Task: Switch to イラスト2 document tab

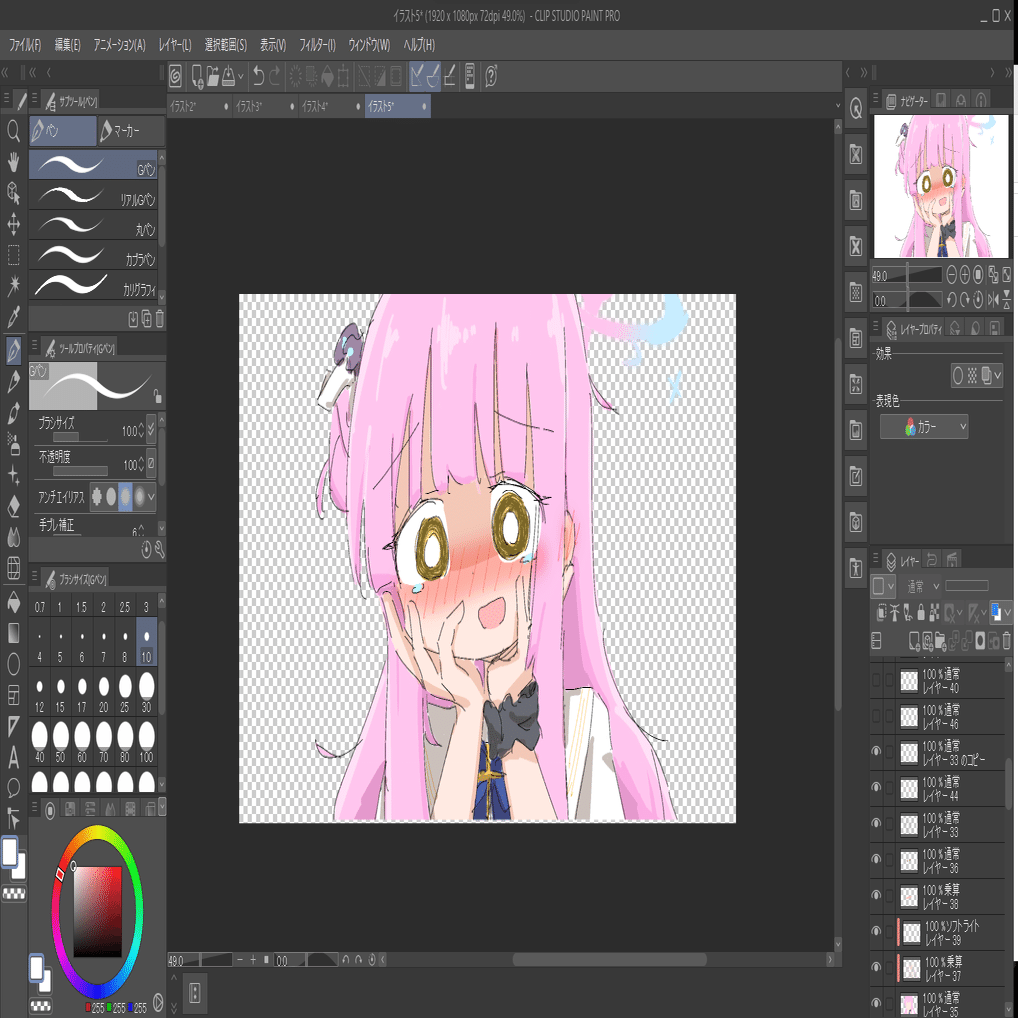Action: (x=199, y=106)
